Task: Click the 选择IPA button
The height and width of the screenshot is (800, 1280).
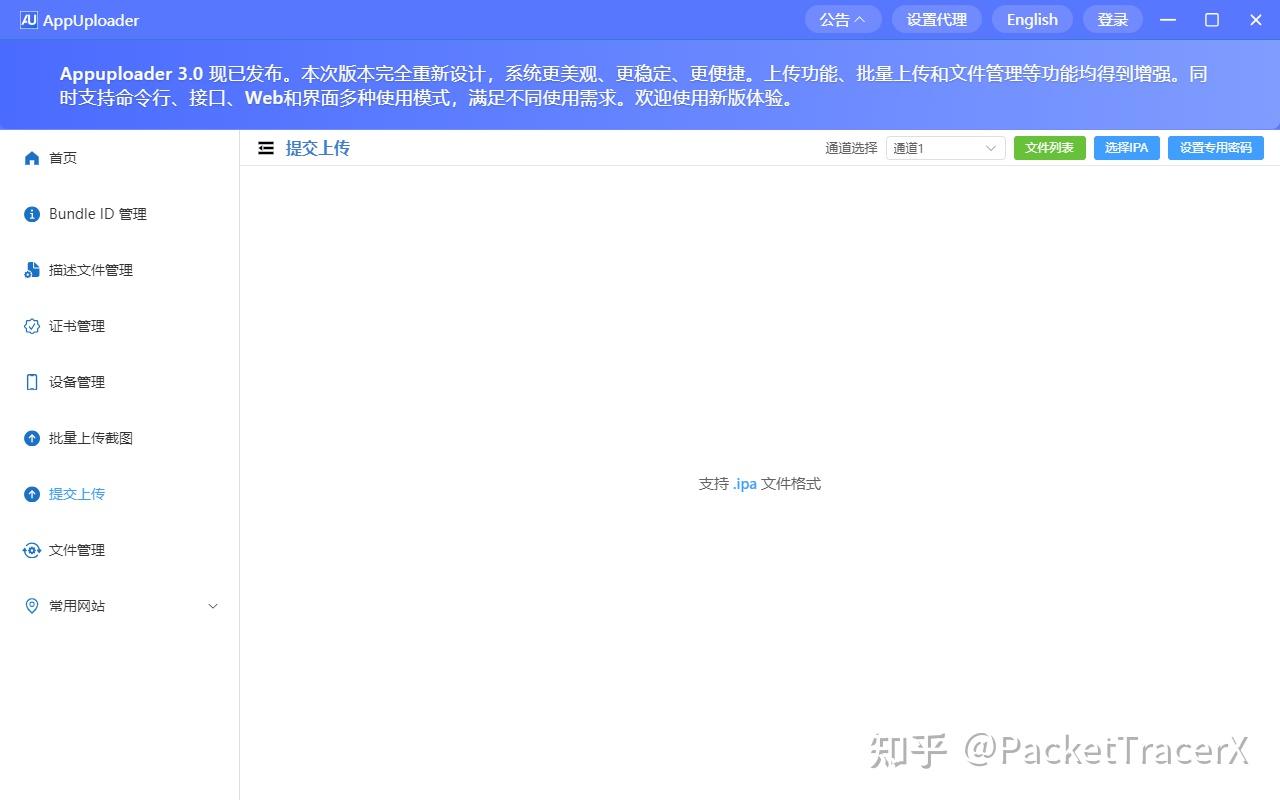Action: [x=1127, y=148]
